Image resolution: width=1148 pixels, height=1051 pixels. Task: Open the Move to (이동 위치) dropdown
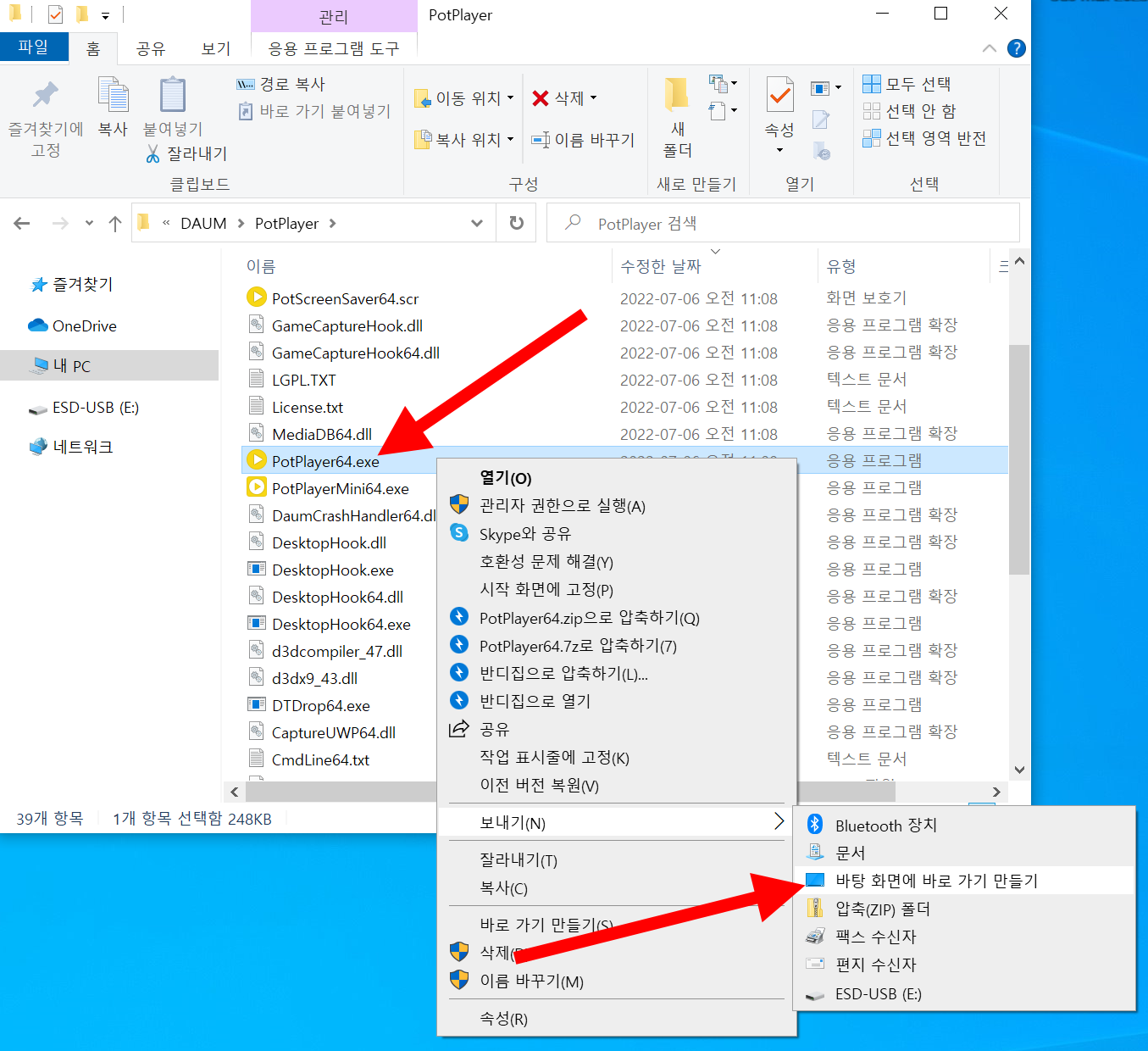point(464,98)
